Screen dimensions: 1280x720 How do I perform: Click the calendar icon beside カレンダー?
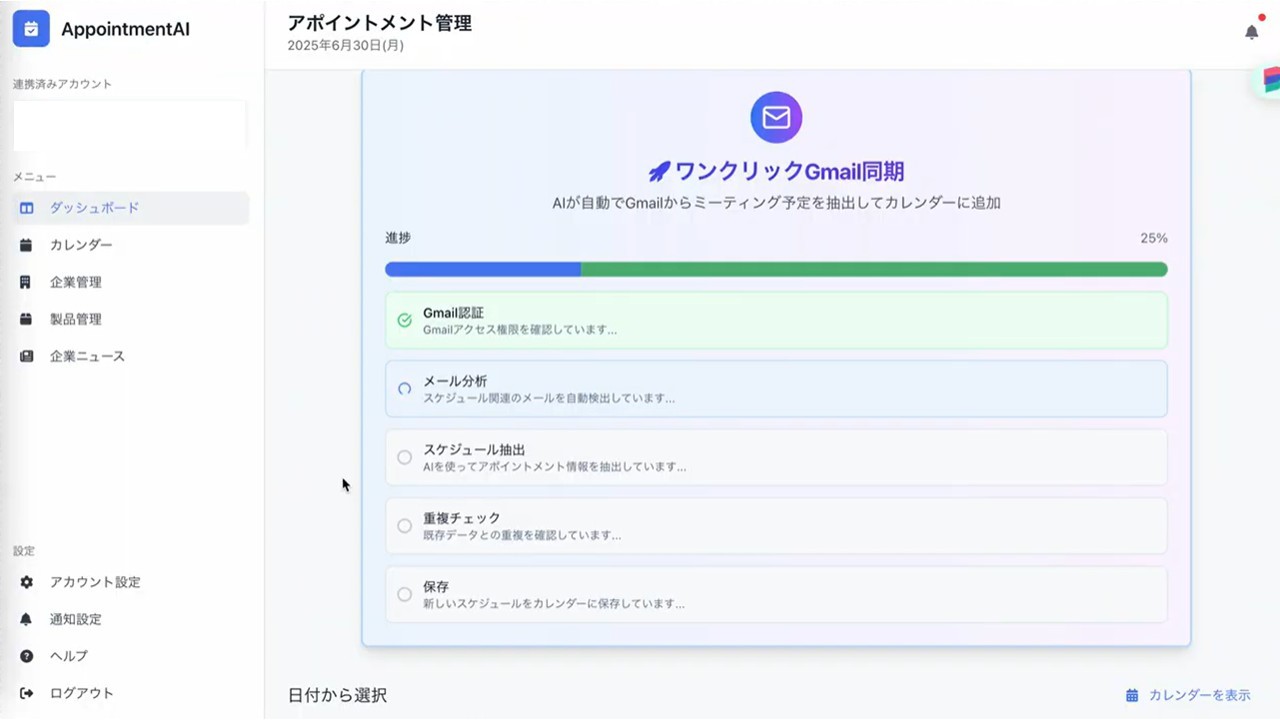[x=26, y=245]
